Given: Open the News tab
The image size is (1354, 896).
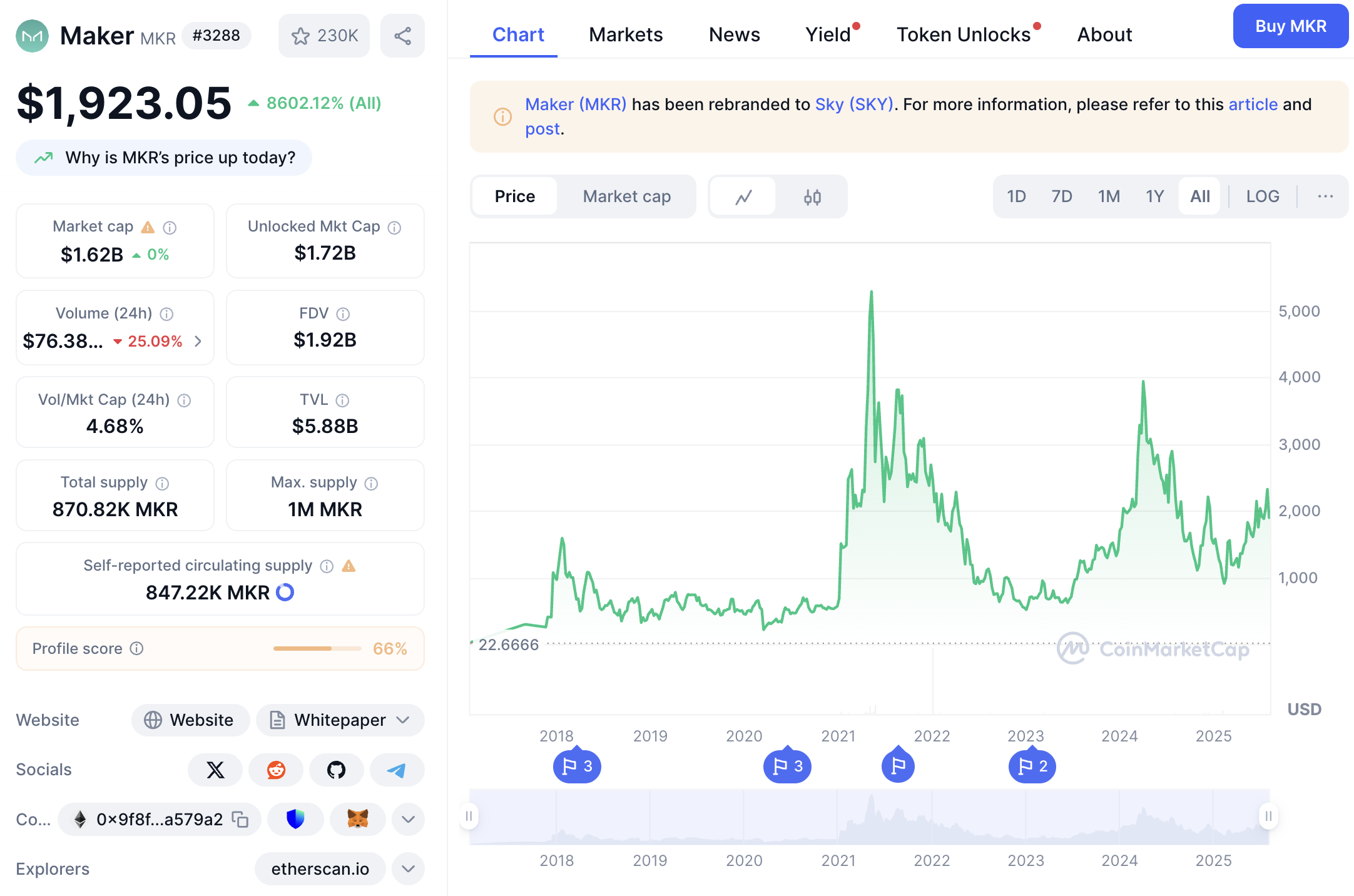Looking at the screenshot, I should point(735,34).
